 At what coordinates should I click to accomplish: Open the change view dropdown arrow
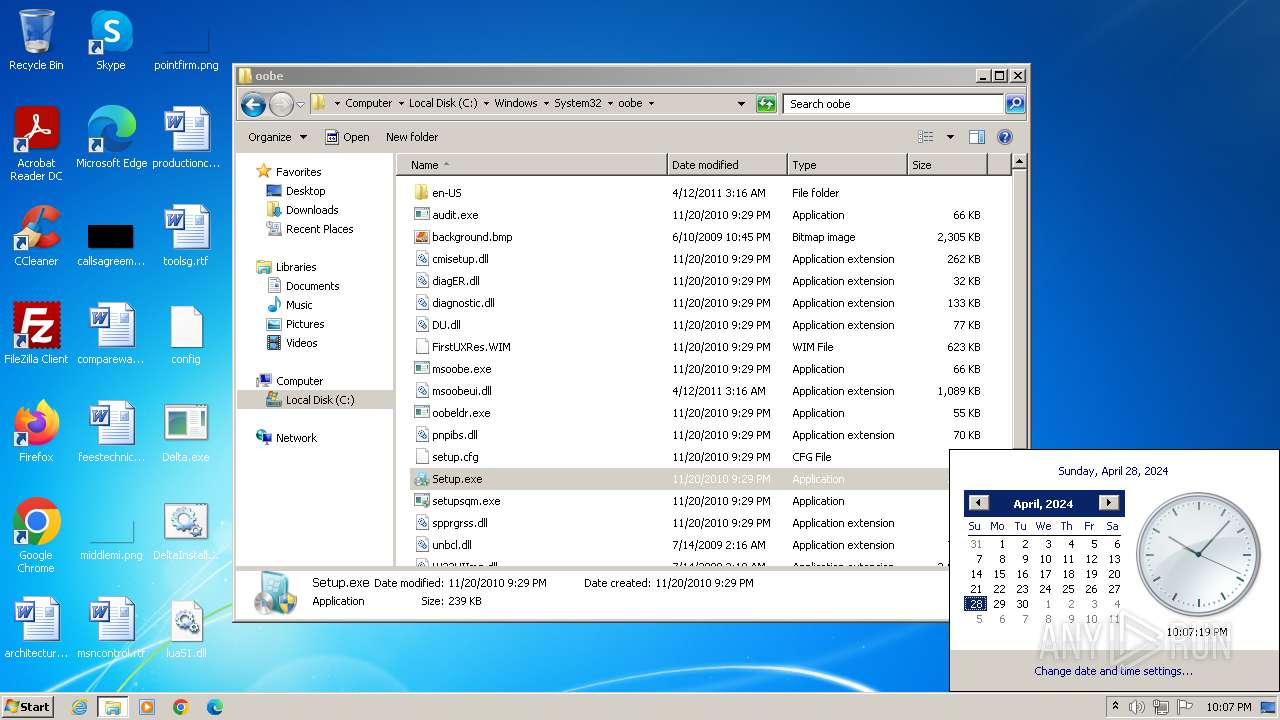[x=950, y=137]
